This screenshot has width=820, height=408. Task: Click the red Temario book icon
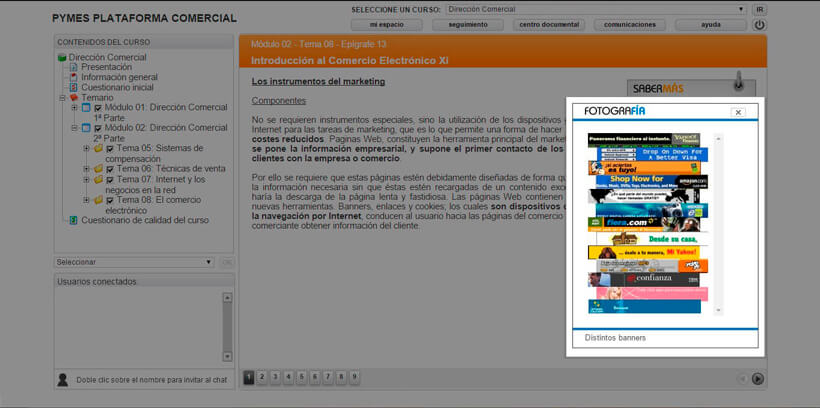click(x=74, y=98)
